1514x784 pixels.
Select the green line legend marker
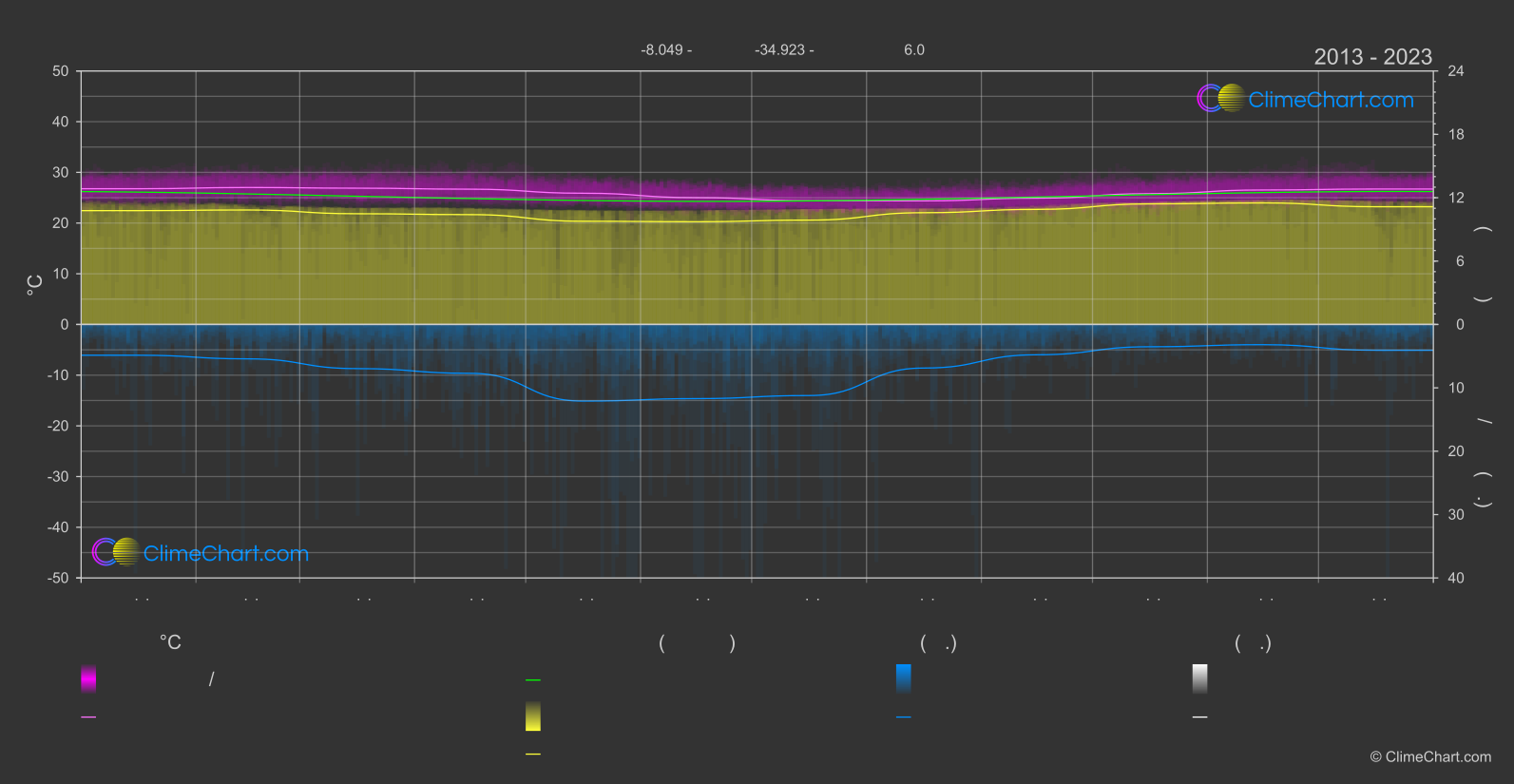pos(533,680)
